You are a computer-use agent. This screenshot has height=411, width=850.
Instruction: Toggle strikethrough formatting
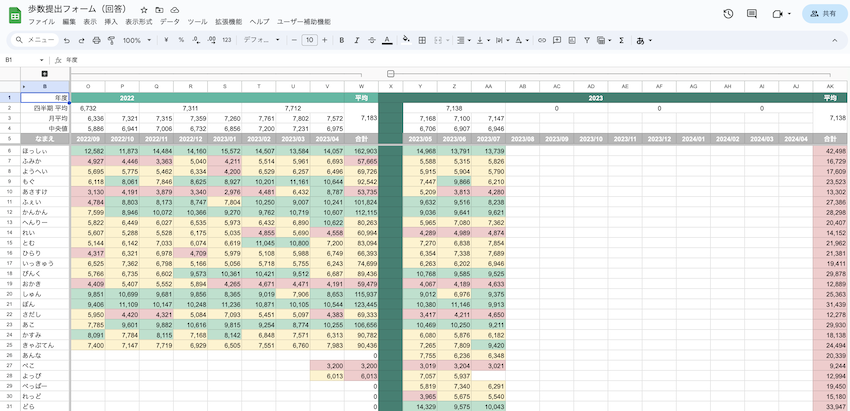[372, 40]
